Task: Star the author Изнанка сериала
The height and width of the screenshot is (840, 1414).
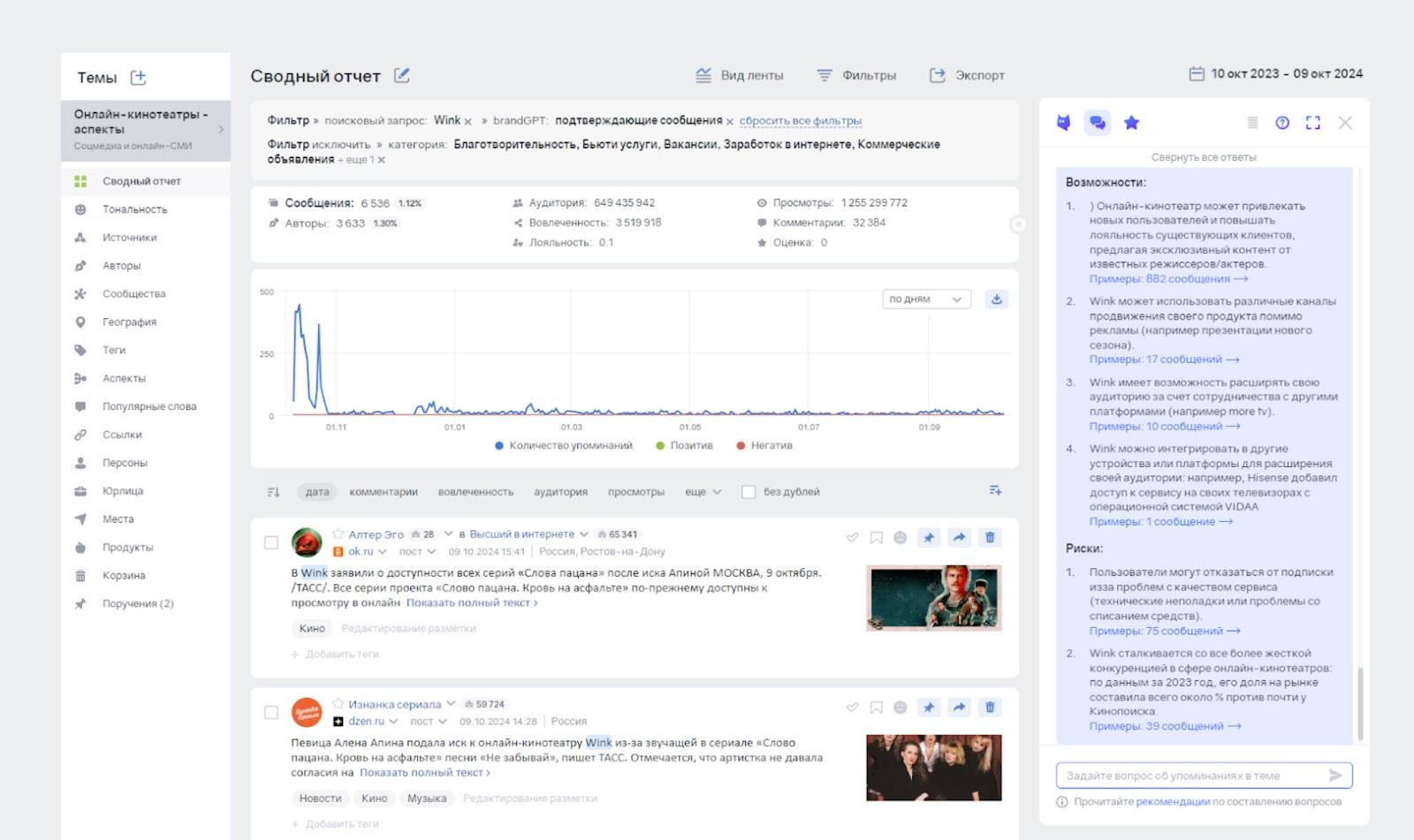Action: pos(338,704)
